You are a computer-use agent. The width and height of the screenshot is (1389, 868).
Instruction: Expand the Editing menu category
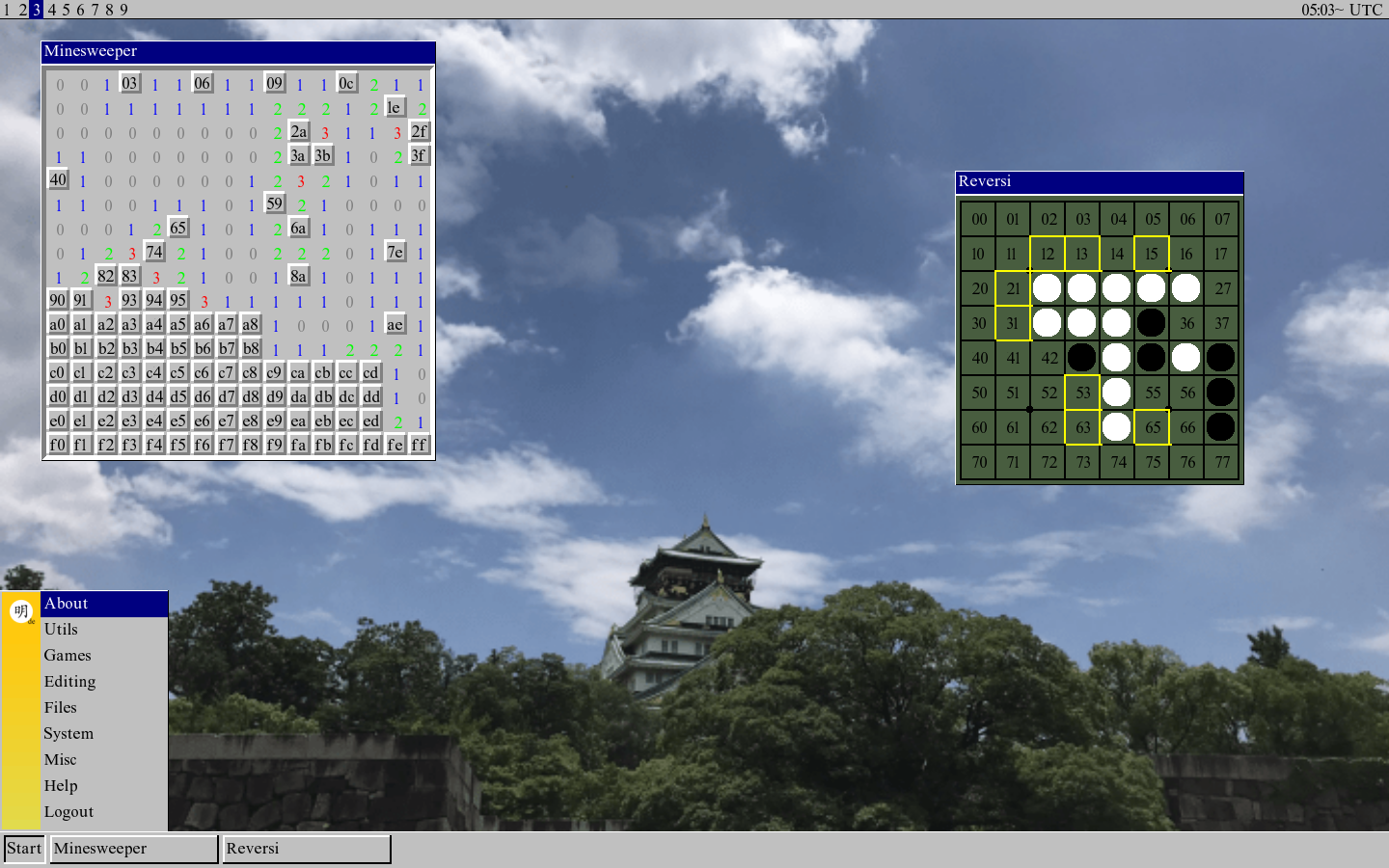[x=69, y=682]
